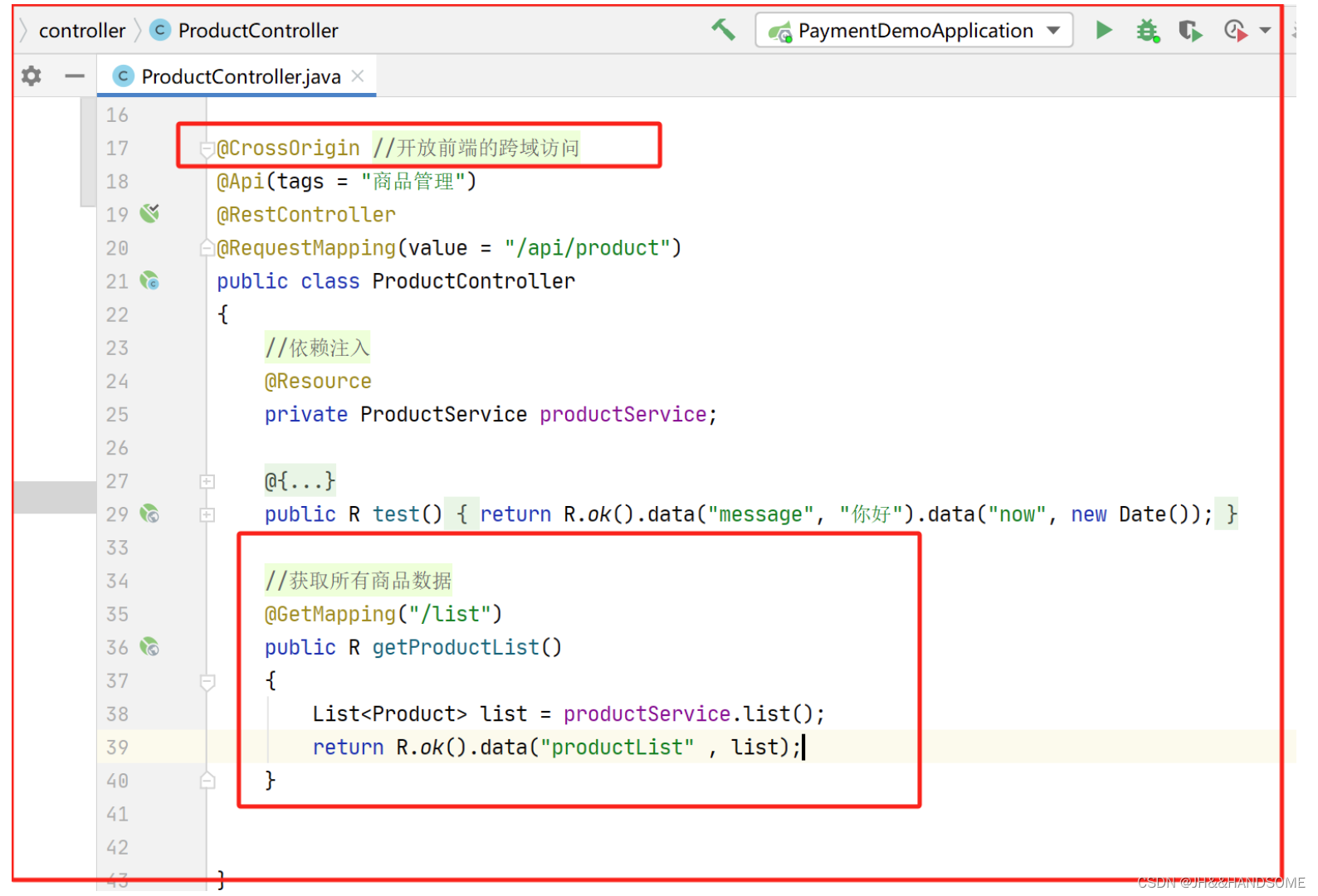Click the folded @{...} placeholder

pos(300,480)
